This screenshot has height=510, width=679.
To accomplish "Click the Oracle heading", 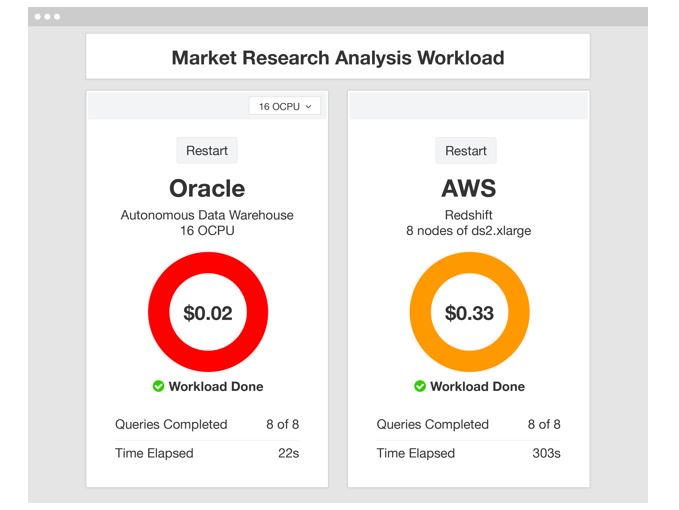I will pyautogui.click(x=207, y=188).
